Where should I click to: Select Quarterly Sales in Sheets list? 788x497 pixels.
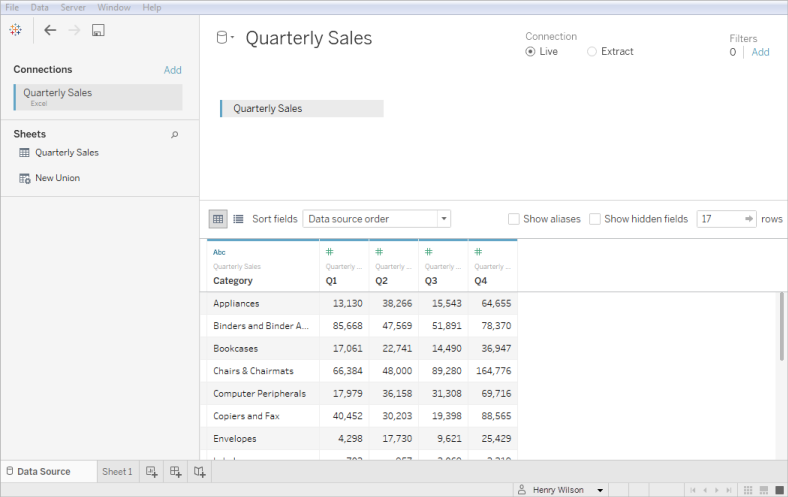[x=67, y=153]
